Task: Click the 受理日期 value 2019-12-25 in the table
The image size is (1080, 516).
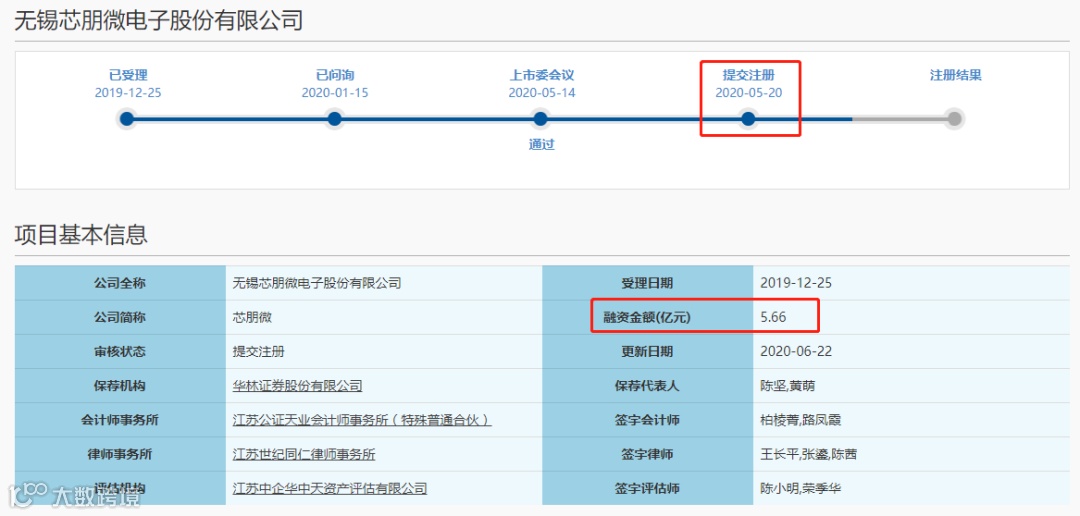Action: [796, 283]
